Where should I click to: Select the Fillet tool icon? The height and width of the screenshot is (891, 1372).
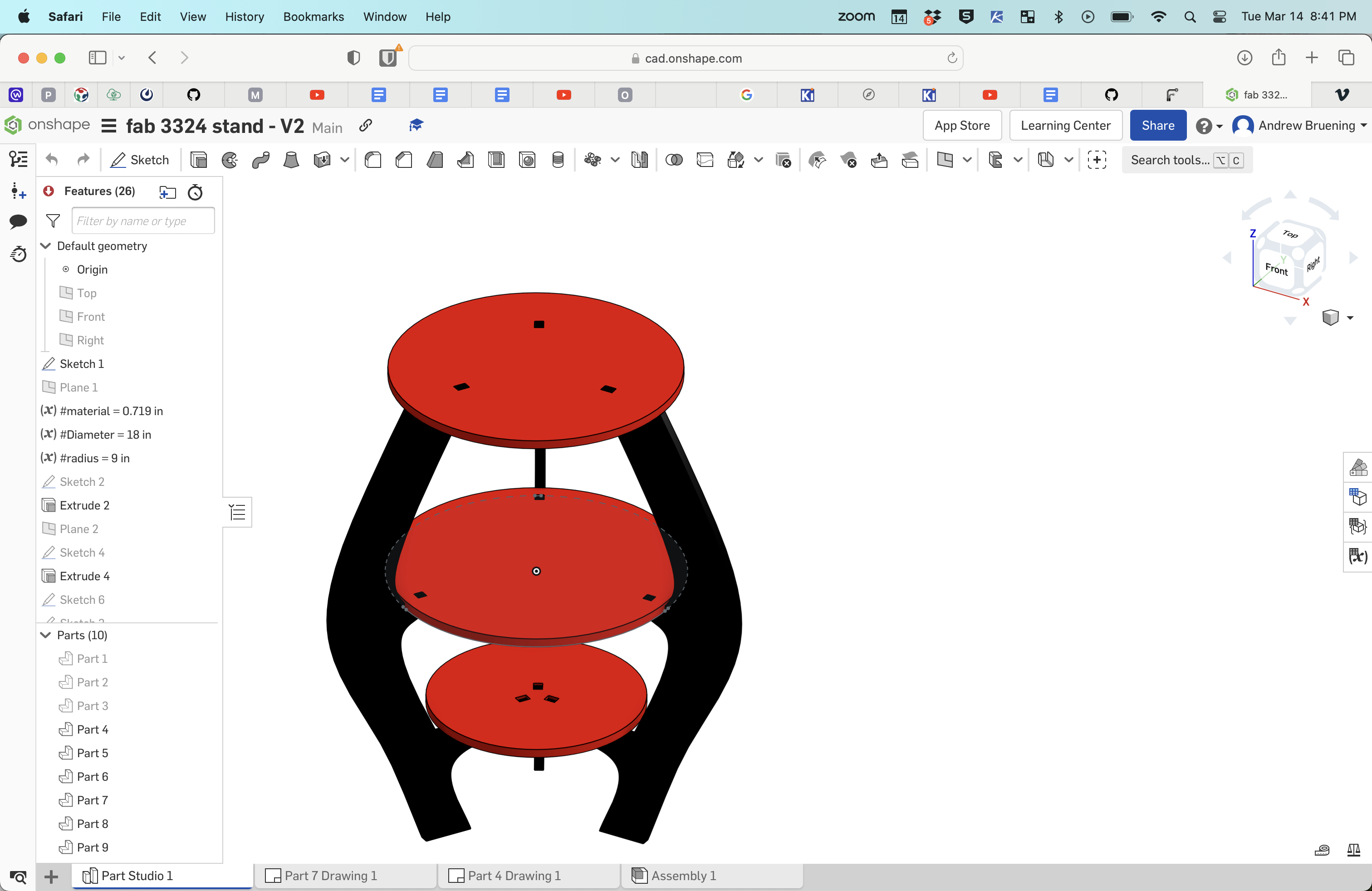(373, 160)
